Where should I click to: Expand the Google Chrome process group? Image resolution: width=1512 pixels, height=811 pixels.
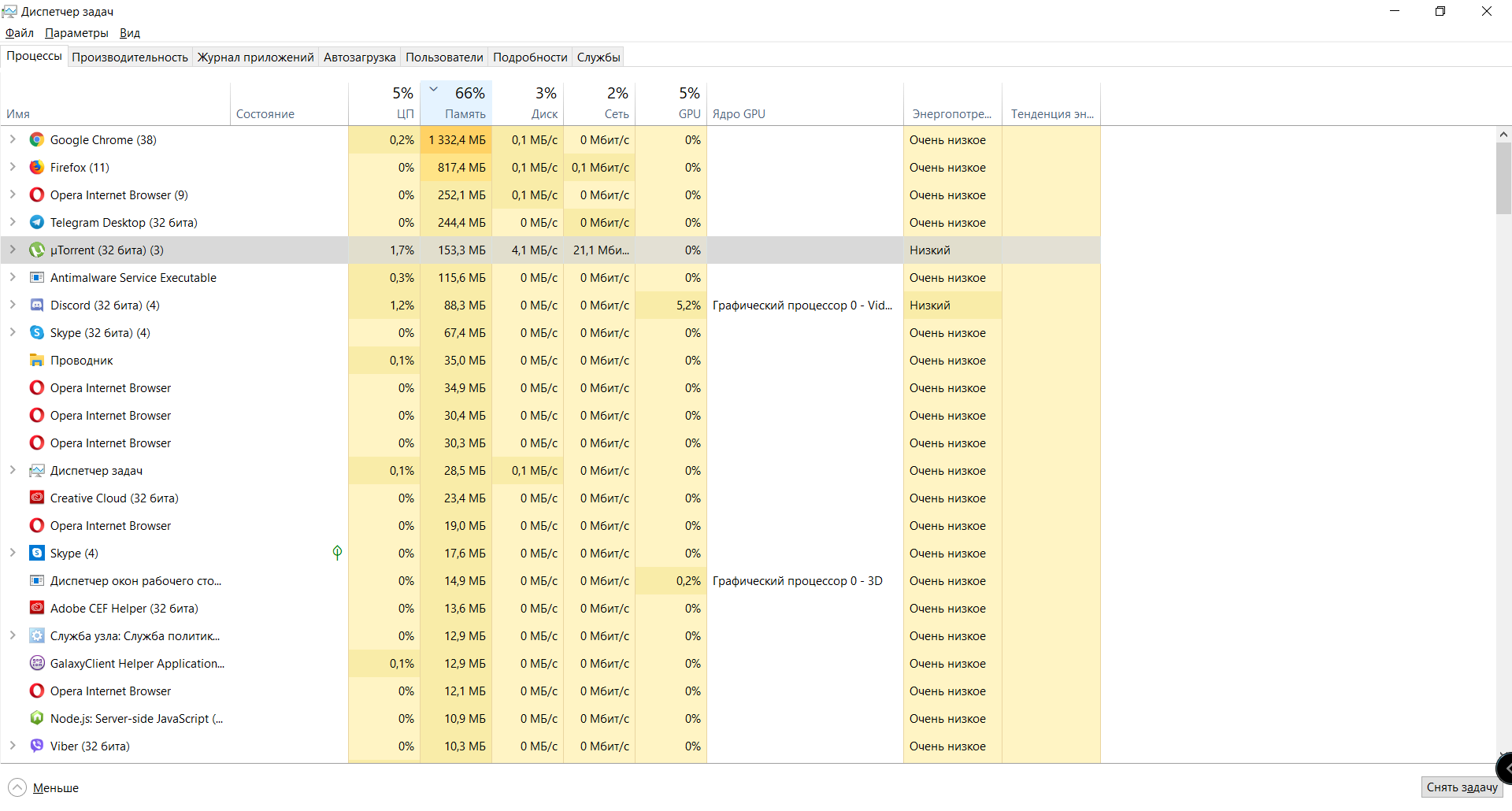tap(13, 140)
